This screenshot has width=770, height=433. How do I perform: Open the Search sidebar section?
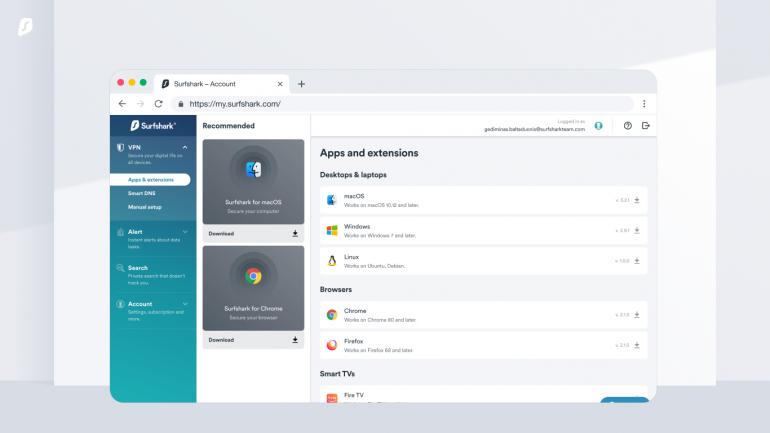tap(153, 275)
